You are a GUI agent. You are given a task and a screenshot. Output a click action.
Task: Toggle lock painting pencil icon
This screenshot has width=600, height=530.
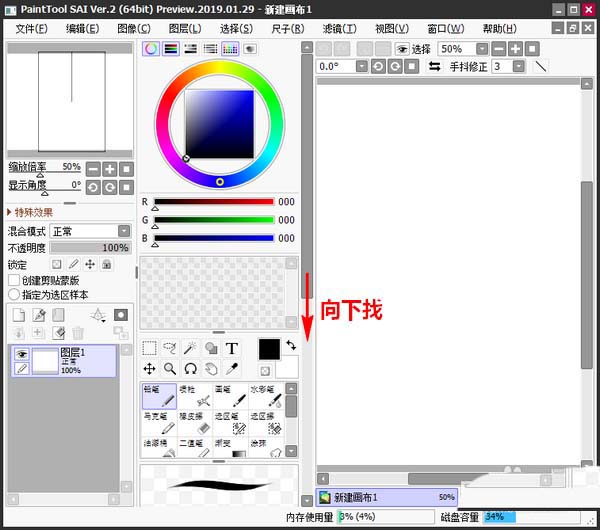[x=73, y=264]
